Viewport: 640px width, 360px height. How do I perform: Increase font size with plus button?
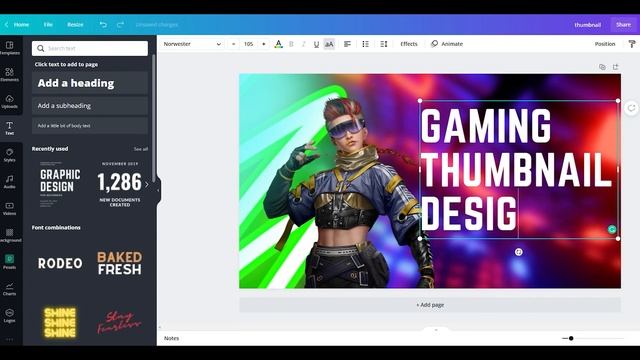(x=264, y=44)
